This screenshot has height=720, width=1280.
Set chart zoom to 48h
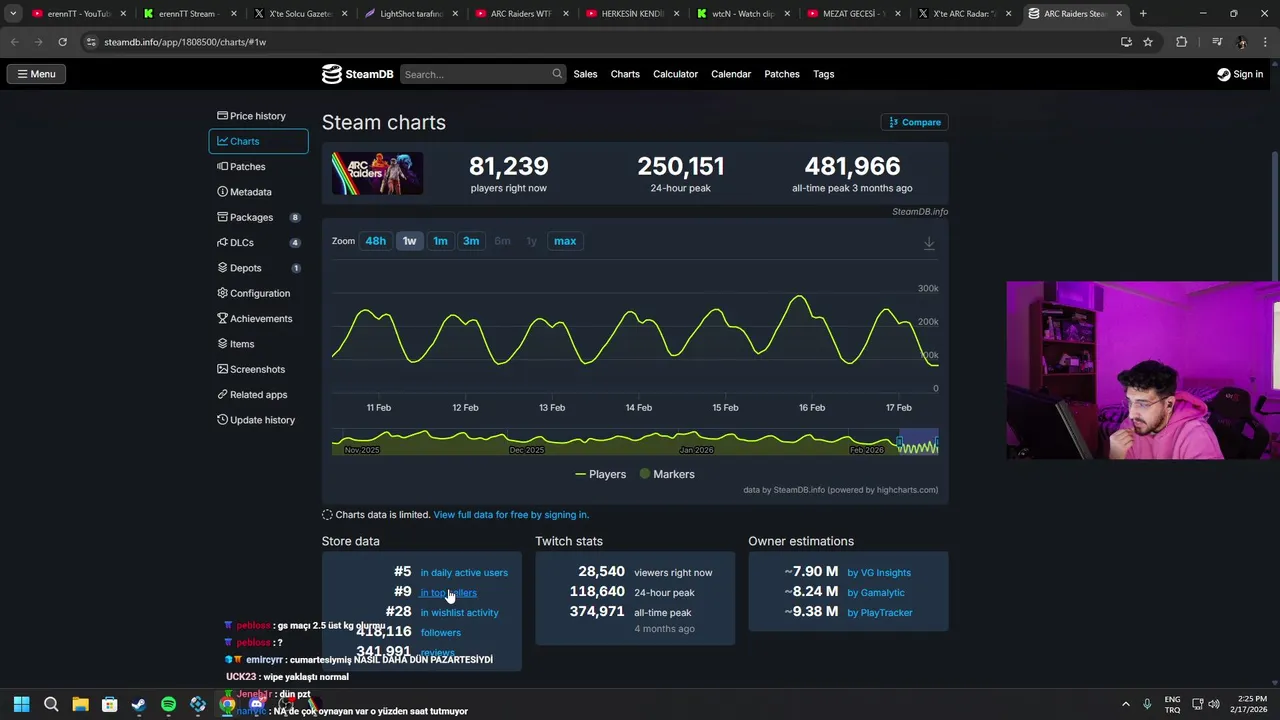(375, 241)
